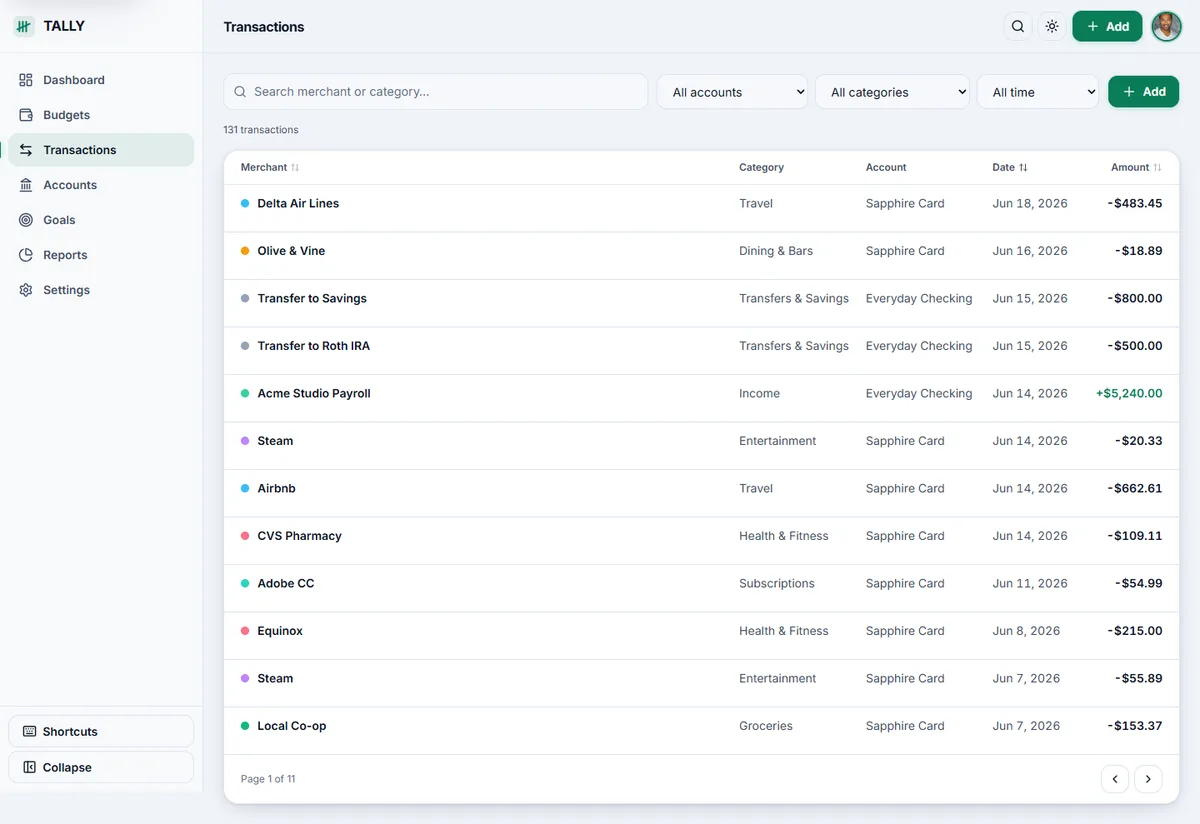Viewport: 1200px width, 824px height.
Task: Click the header Add button
Action: pos(1107,27)
